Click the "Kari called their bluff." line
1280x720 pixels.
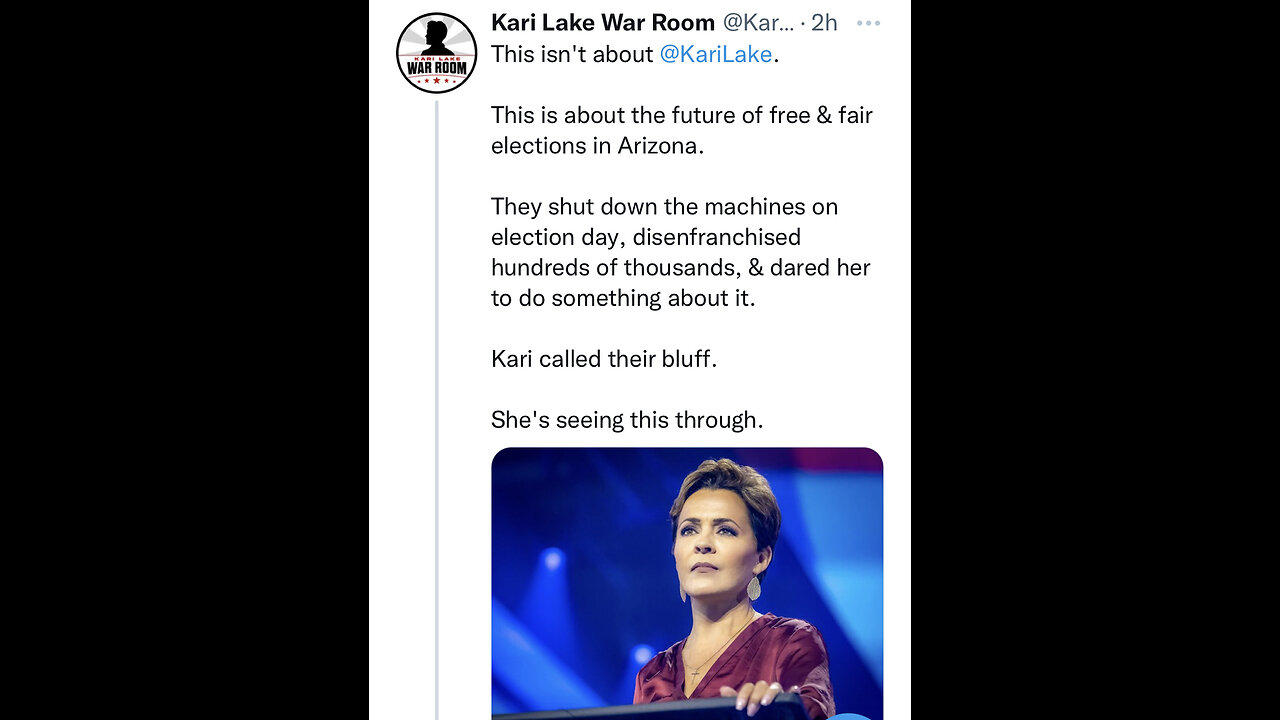coord(604,359)
